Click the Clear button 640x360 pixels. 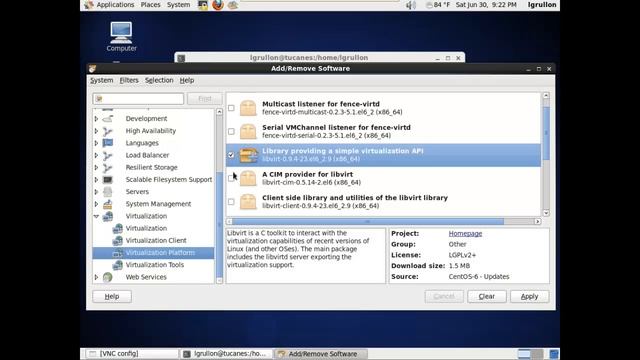(487, 296)
